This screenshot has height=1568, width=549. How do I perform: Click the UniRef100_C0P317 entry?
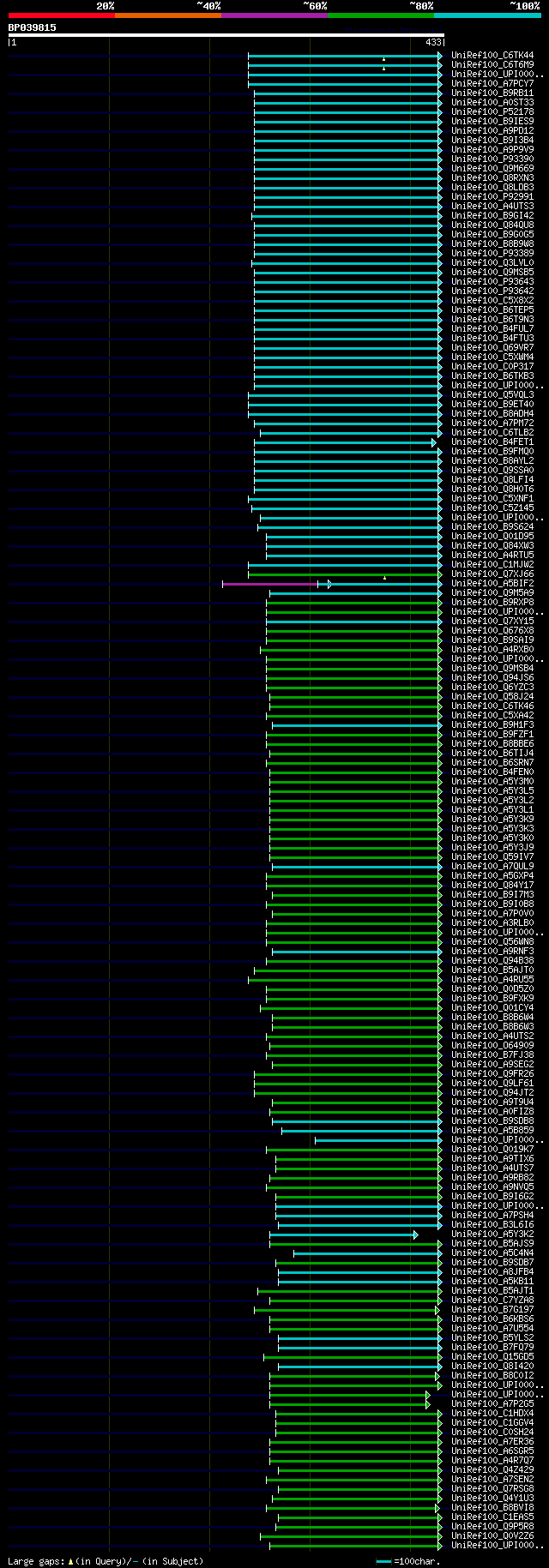click(x=492, y=366)
